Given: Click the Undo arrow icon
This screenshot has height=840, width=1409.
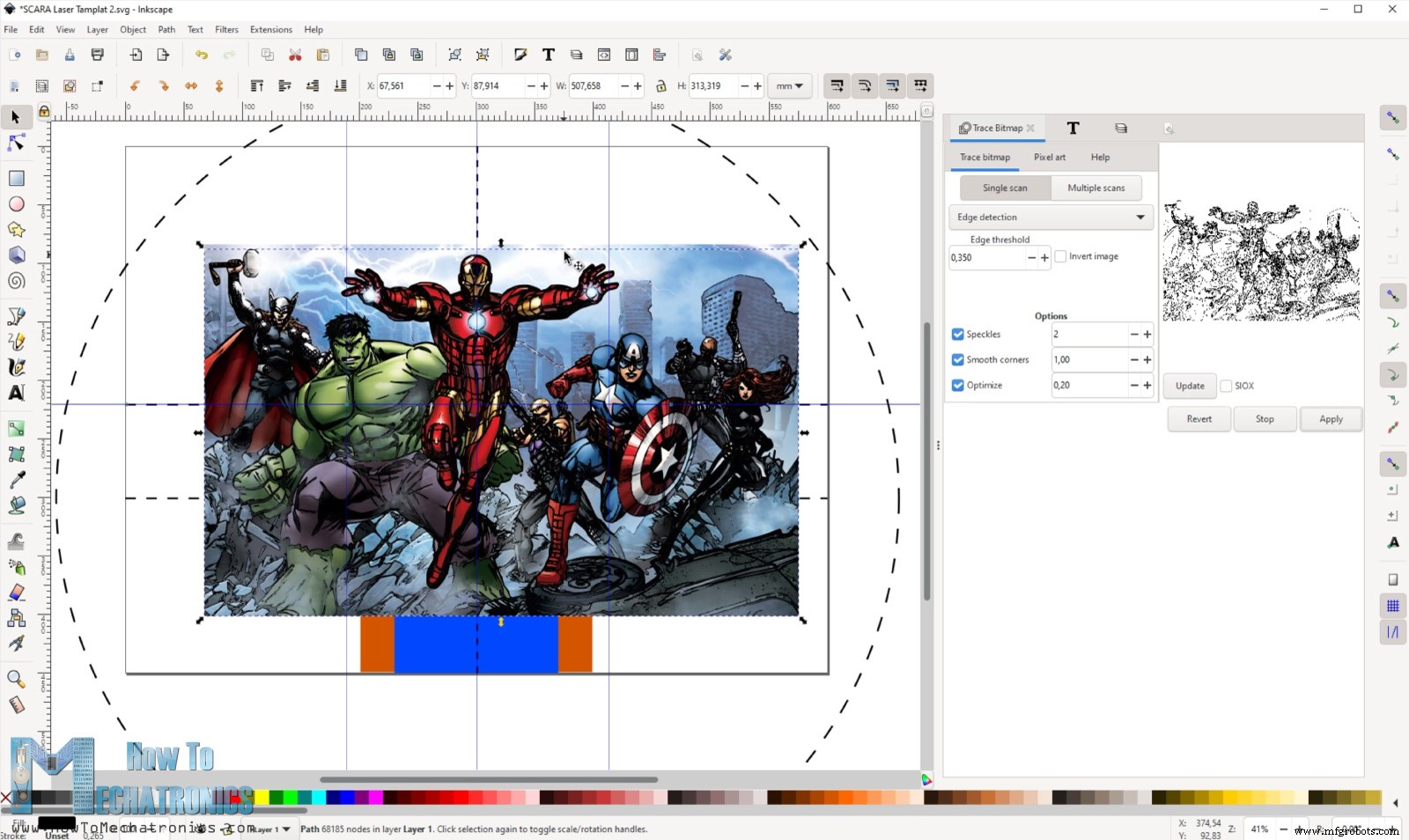Looking at the screenshot, I should [x=202, y=55].
